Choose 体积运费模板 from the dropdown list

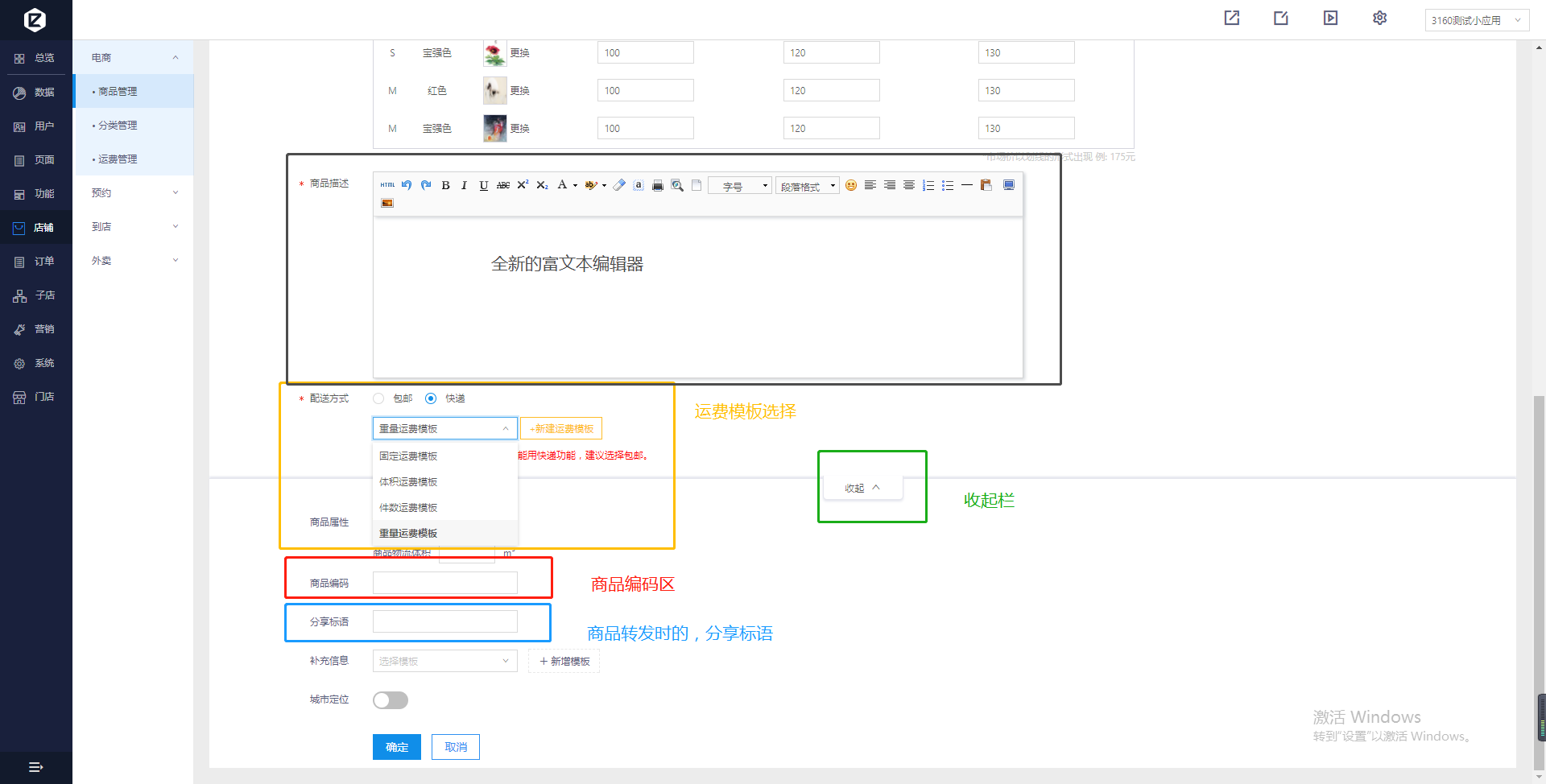(x=408, y=482)
